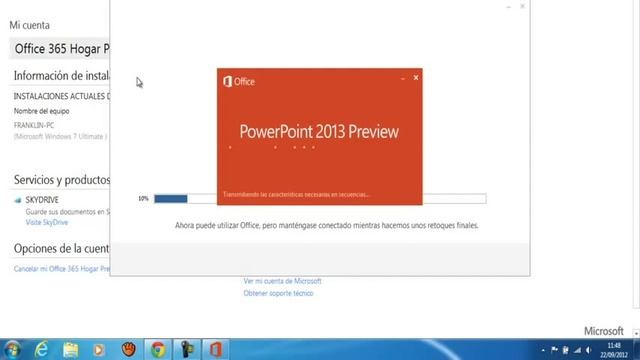Screen dimensions: 640x360
Task: Open the network signal tray icon
Action: pos(577,350)
